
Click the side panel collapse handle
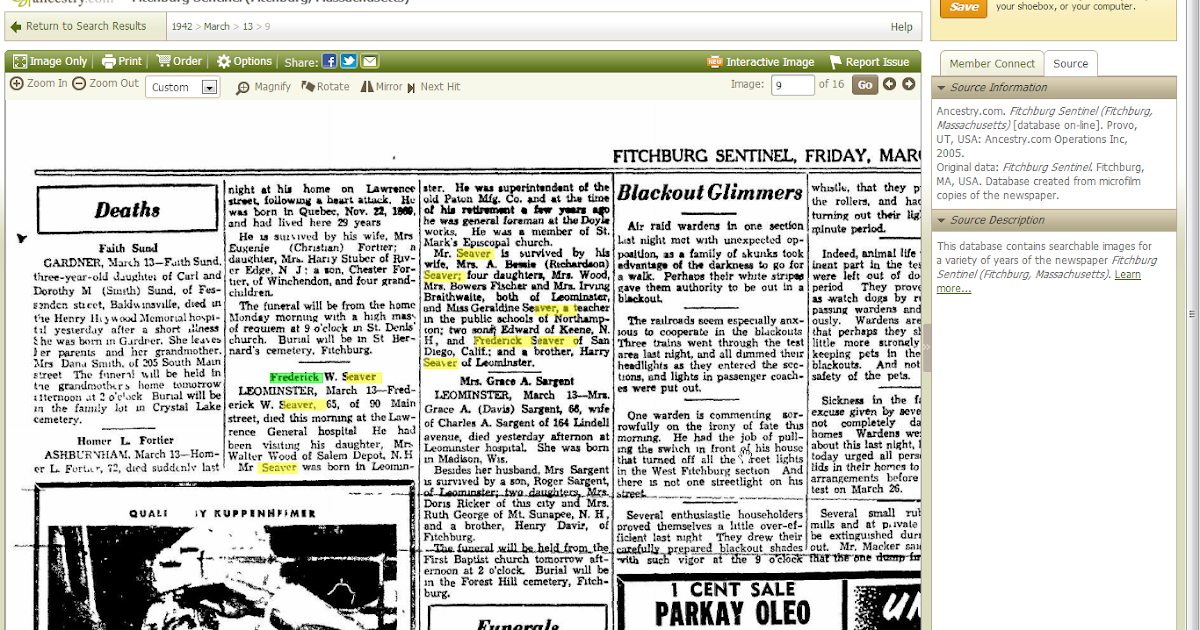(926, 347)
